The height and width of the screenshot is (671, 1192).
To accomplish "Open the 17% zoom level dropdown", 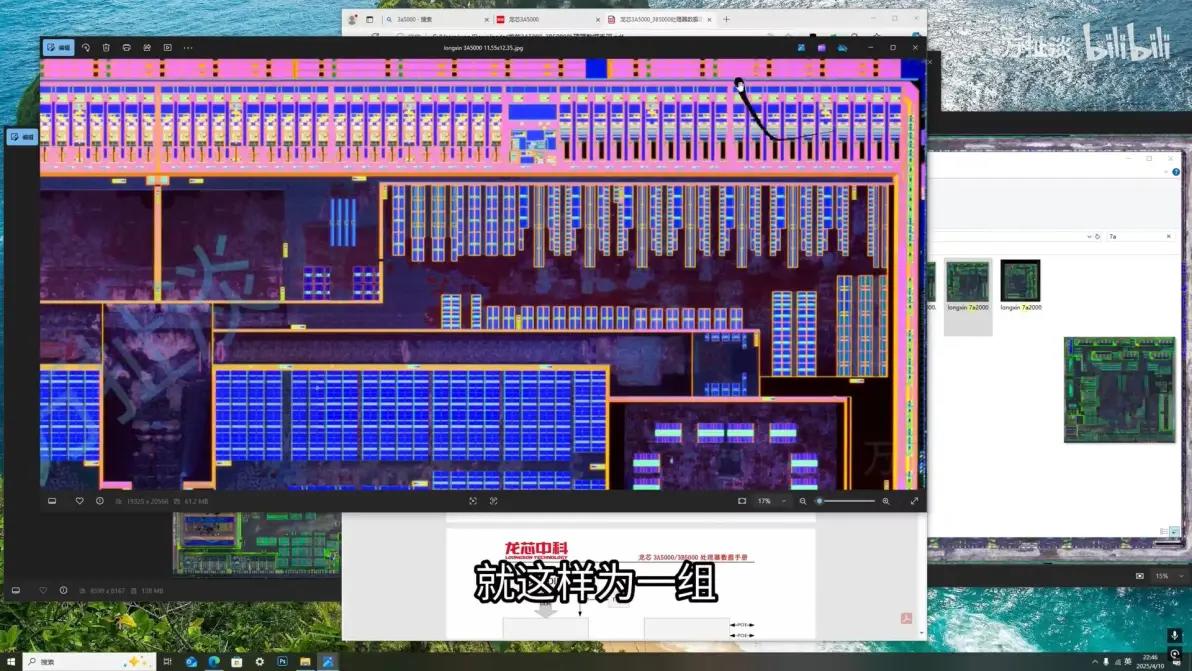I will pyautogui.click(x=771, y=501).
